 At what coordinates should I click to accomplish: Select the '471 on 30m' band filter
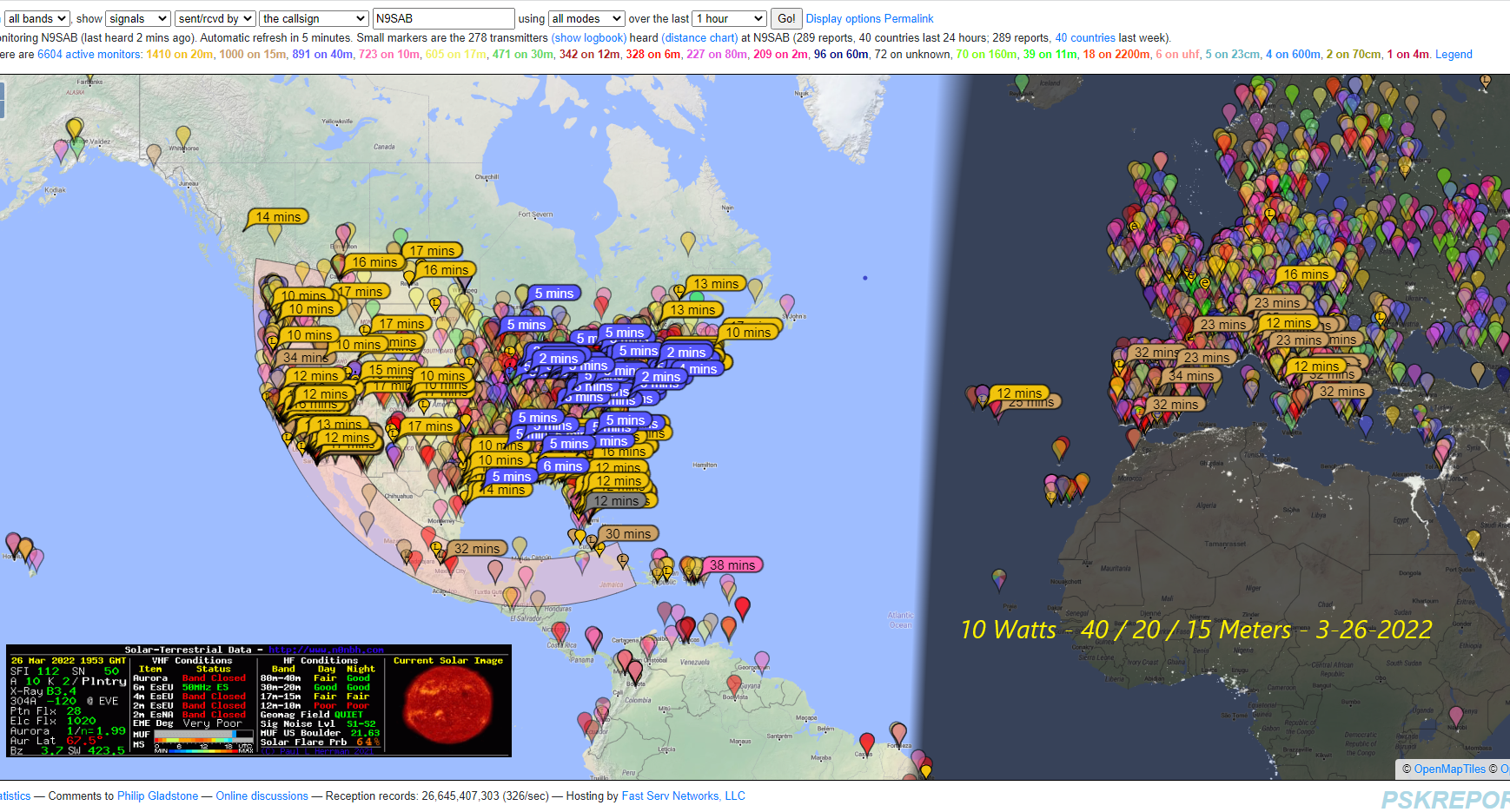click(523, 54)
